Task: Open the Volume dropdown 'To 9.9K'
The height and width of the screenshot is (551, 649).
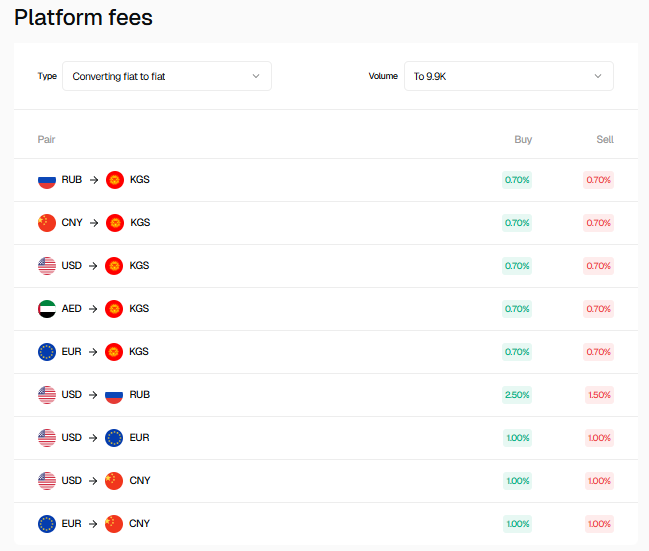Action: (x=508, y=76)
